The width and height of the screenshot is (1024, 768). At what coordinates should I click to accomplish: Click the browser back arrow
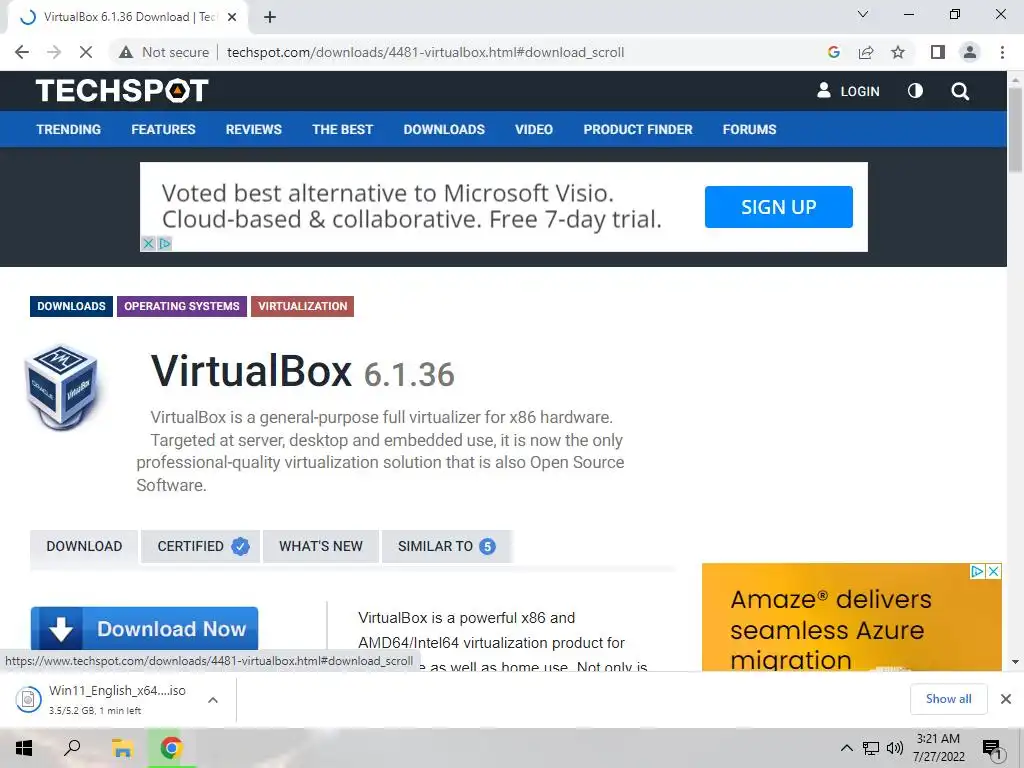click(22, 52)
